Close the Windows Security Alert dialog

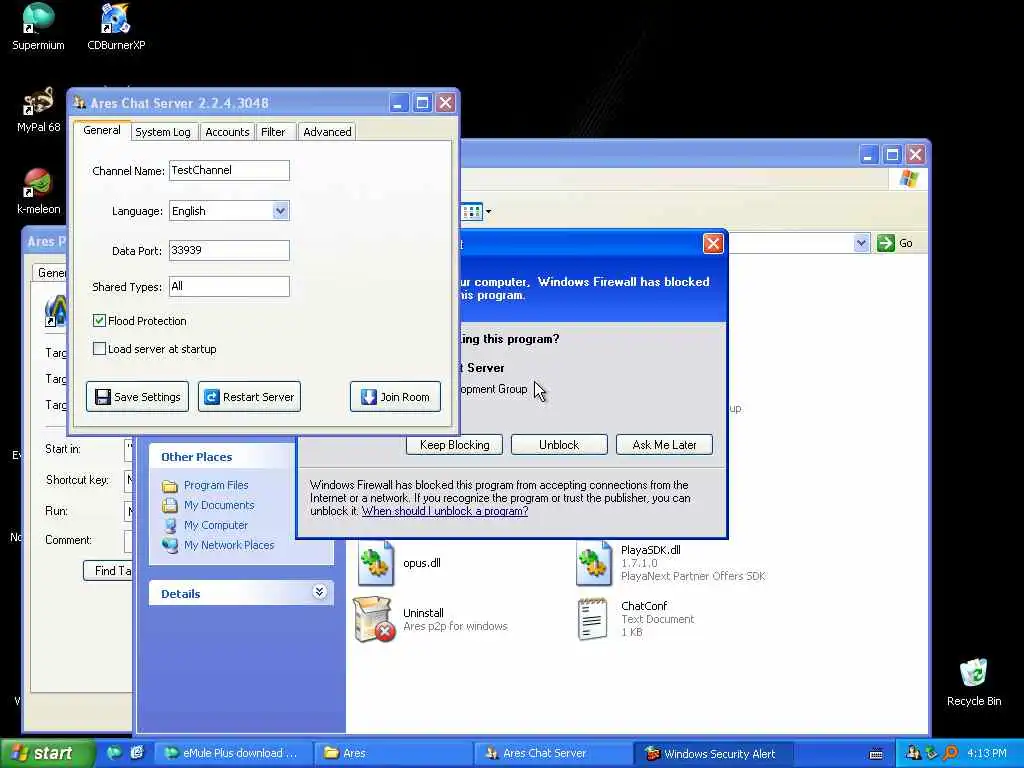[x=712, y=244]
